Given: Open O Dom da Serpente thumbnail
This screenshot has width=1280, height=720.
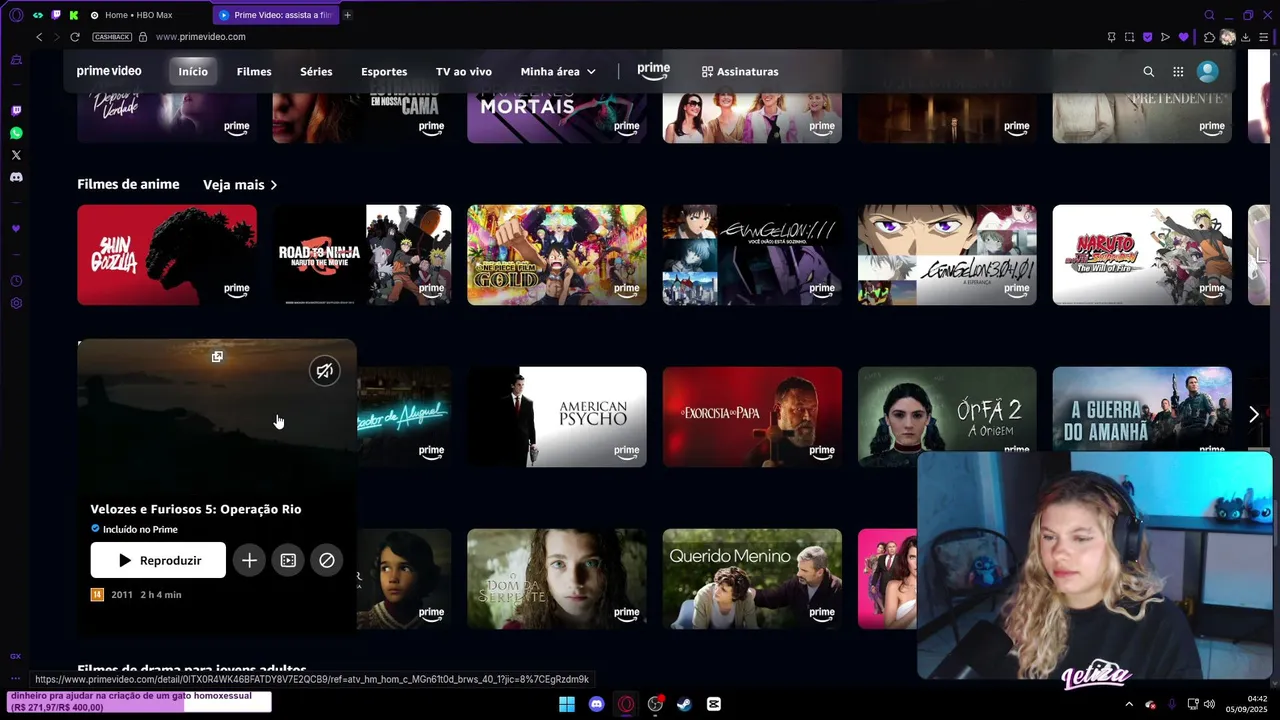Looking at the screenshot, I should 557,579.
